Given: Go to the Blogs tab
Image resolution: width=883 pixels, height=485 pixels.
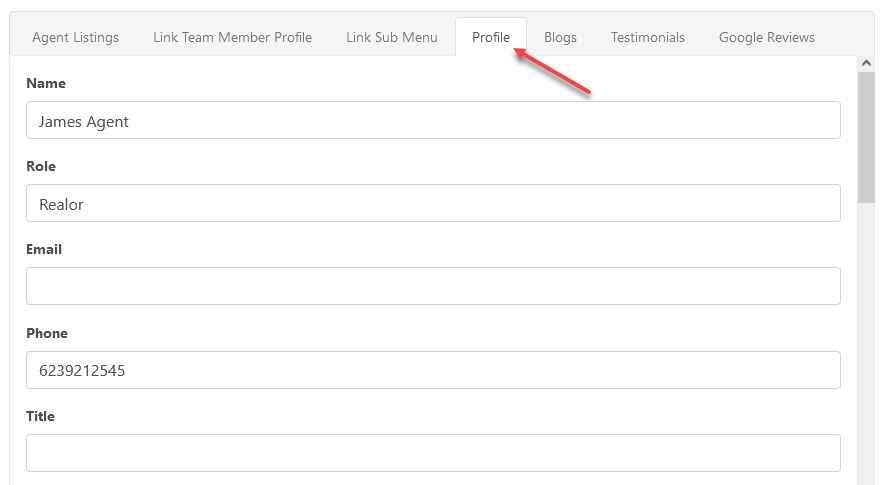Looking at the screenshot, I should pos(560,37).
